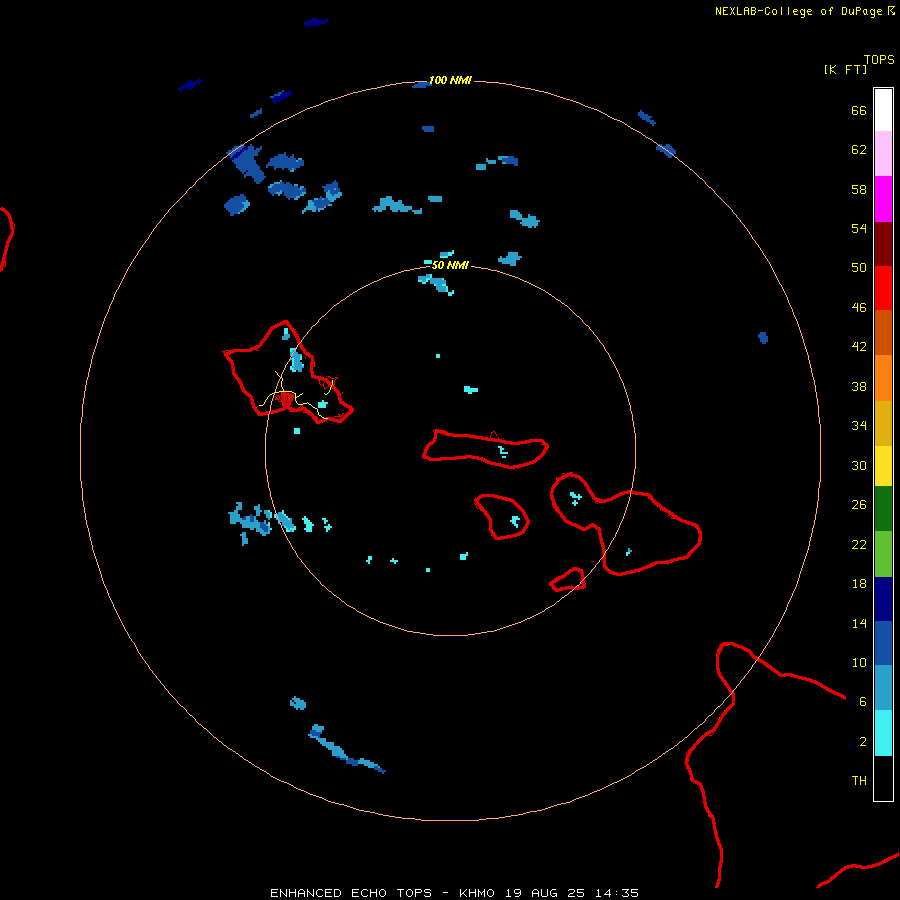Click the ENHANCED ECHO TOPS product title
This screenshot has width=900, height=900.
[351, 893]
